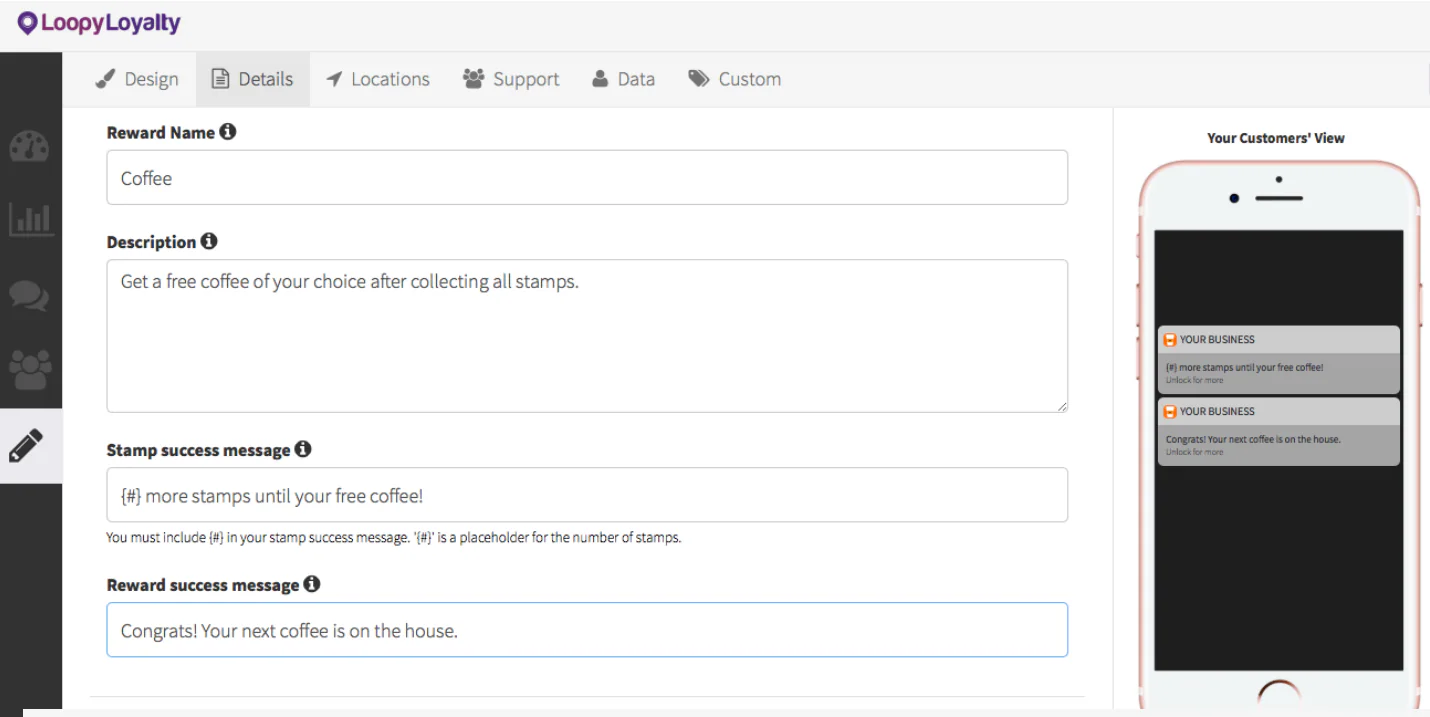Go to the Support tab
1430x717 pixels.
511,79
